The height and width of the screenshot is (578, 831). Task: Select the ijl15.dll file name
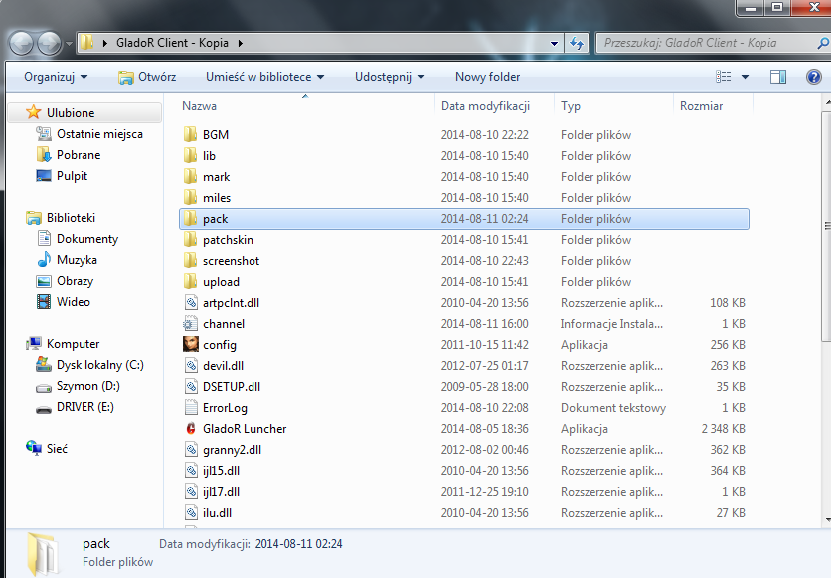point(222,470)
